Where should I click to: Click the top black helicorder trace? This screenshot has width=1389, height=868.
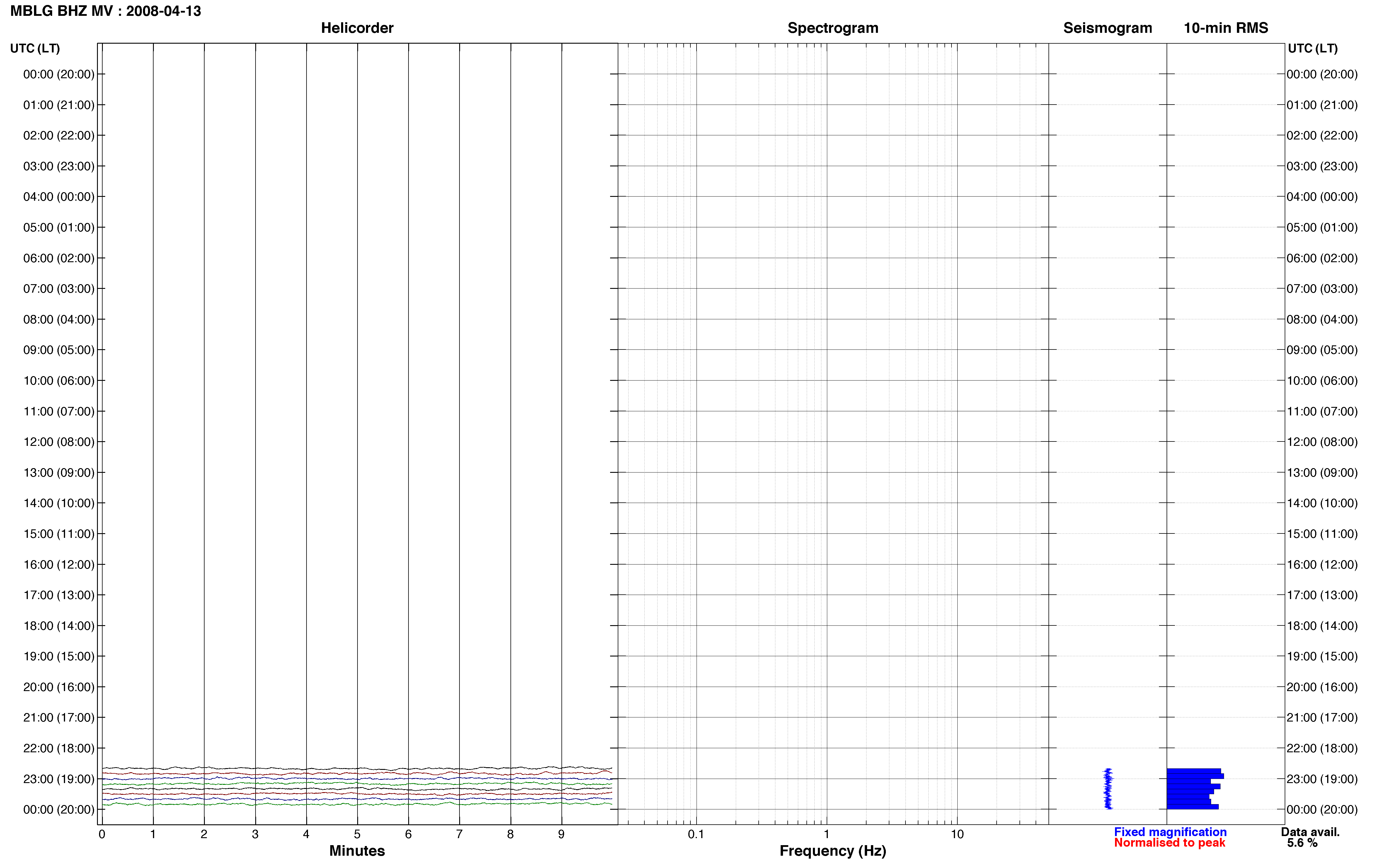[357, 768]
